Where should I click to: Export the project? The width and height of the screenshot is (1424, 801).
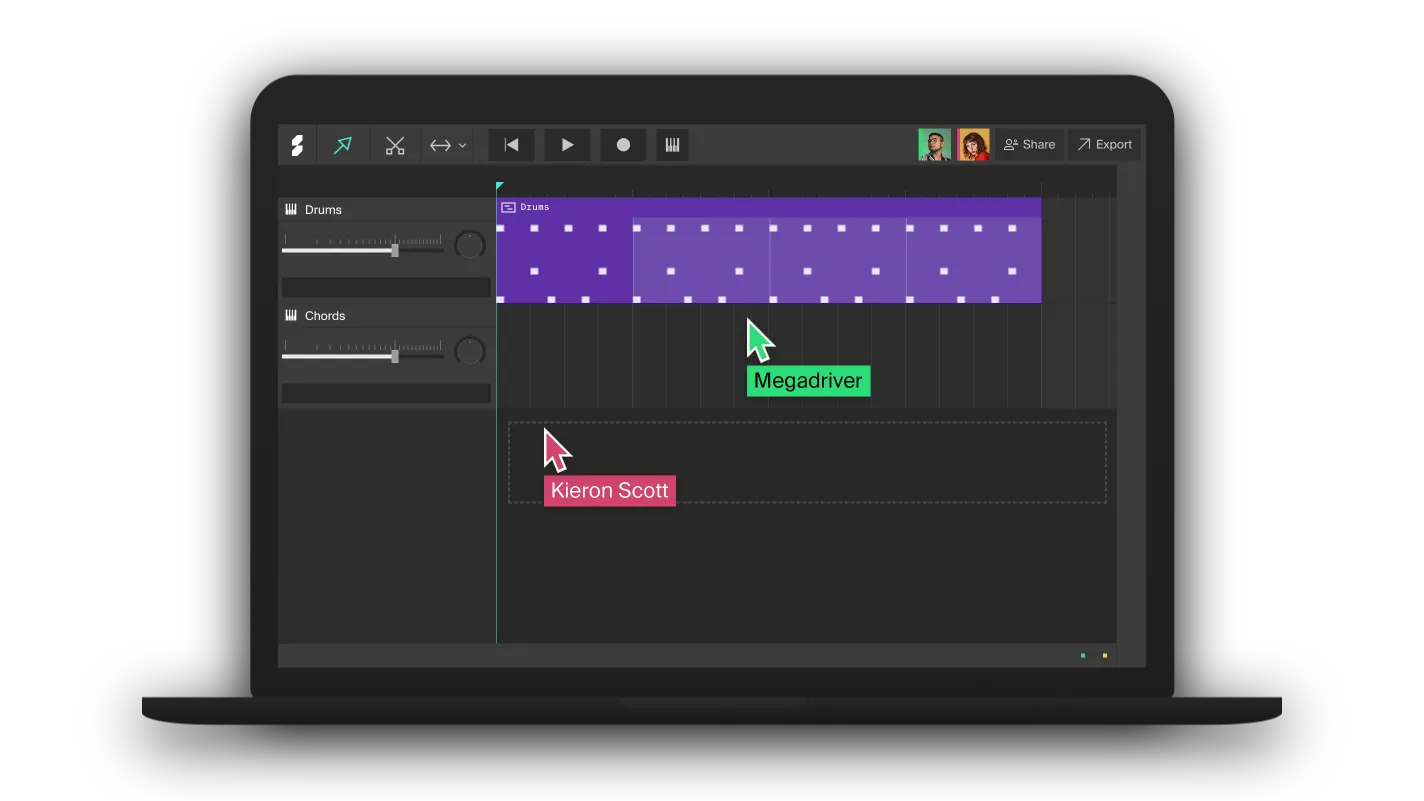tap(1104, 144)
